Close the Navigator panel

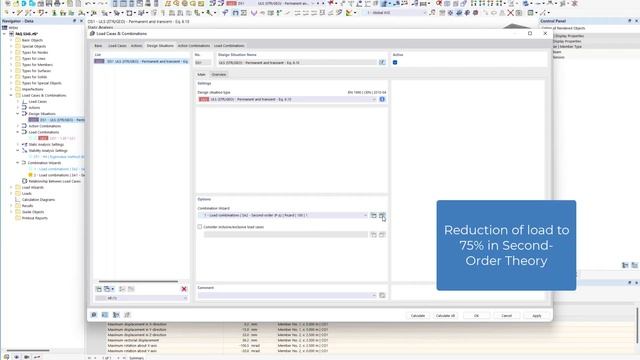81,20
